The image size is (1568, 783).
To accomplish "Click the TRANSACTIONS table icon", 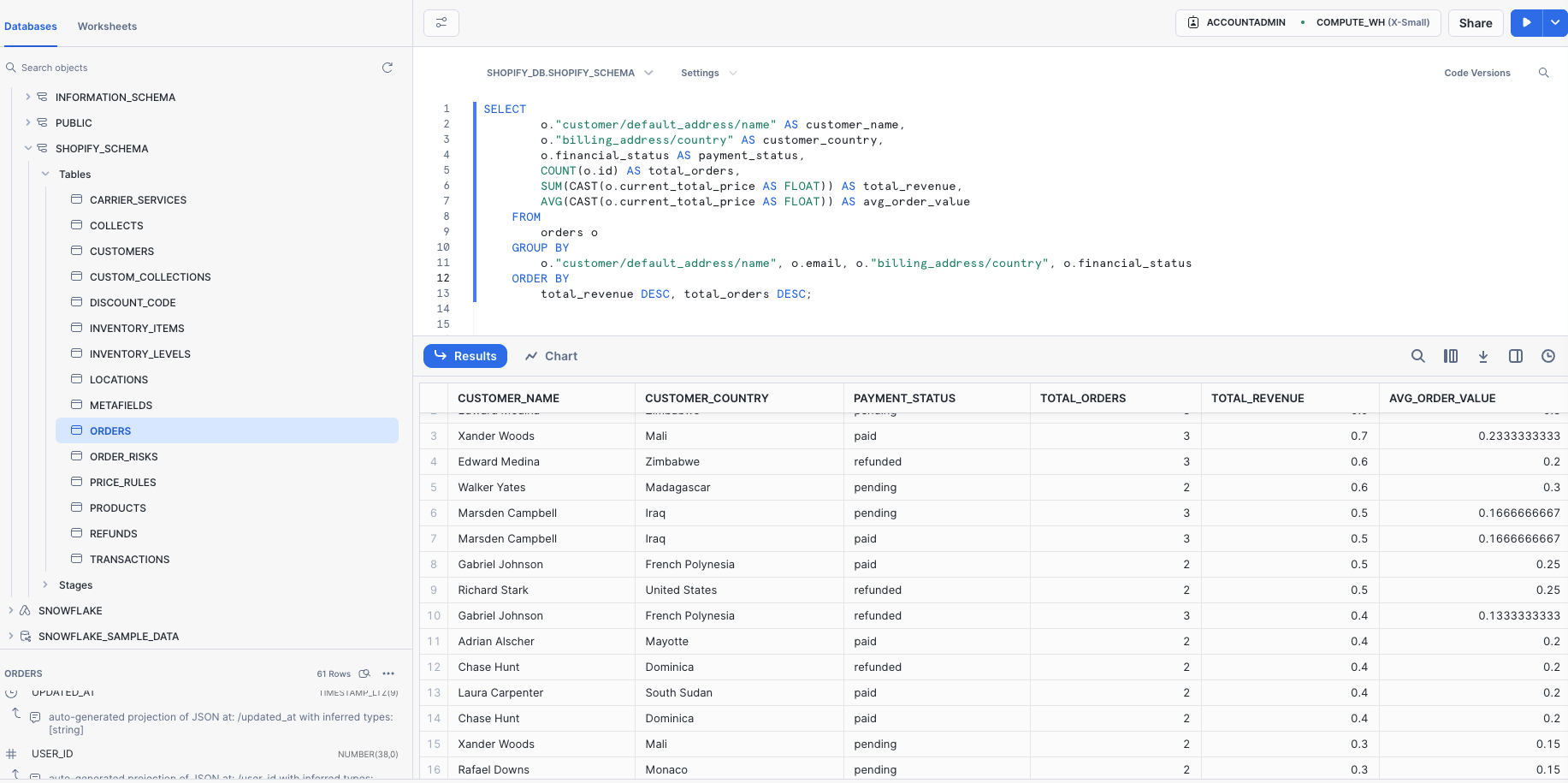I will 77,559.
